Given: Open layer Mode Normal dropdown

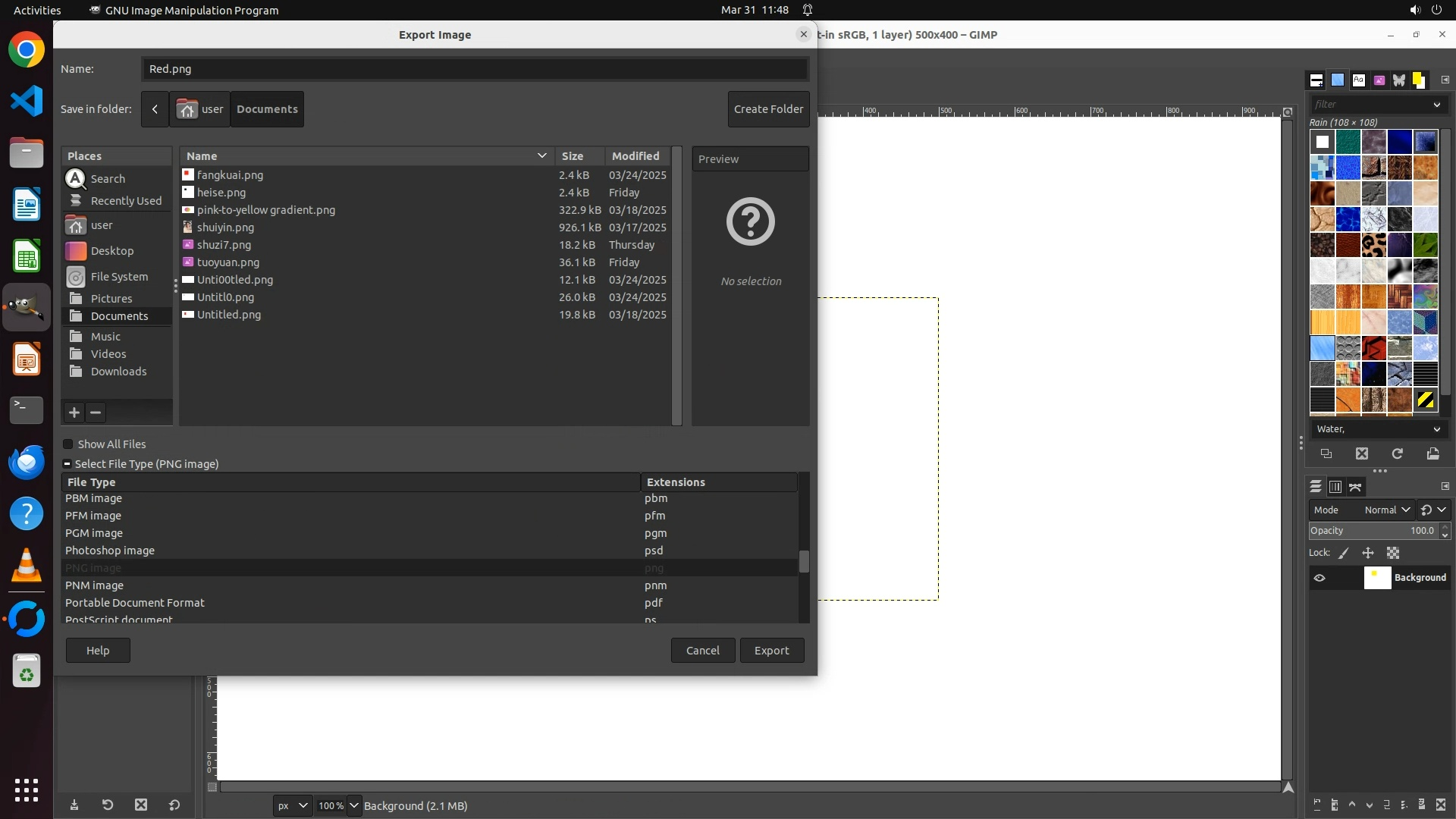Looking at the screenshot, I should tap(1386, 510).
